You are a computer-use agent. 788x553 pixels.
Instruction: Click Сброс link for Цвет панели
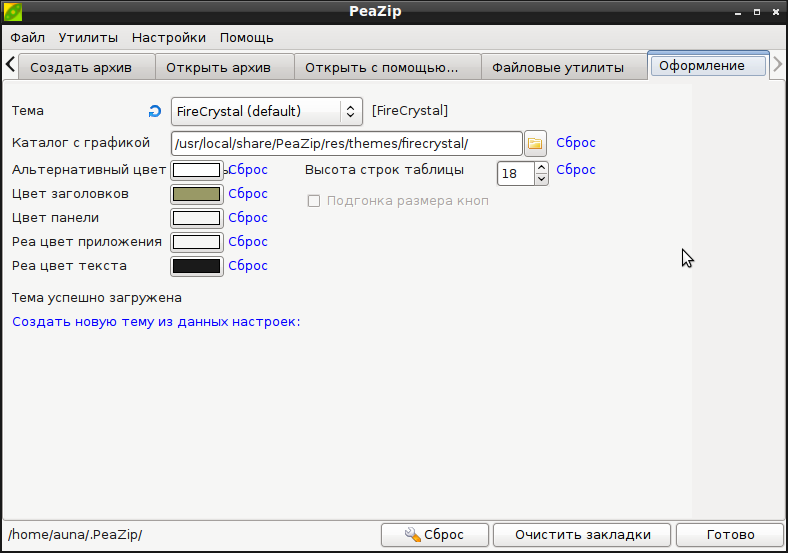[248, 218]
